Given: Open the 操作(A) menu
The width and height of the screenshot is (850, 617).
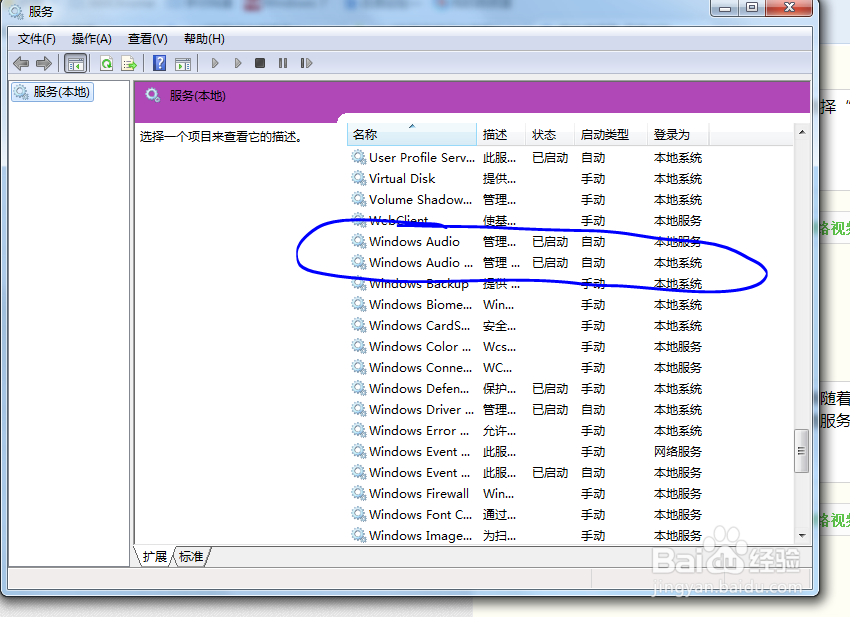Looking at the screenshot, I should 92,39.
